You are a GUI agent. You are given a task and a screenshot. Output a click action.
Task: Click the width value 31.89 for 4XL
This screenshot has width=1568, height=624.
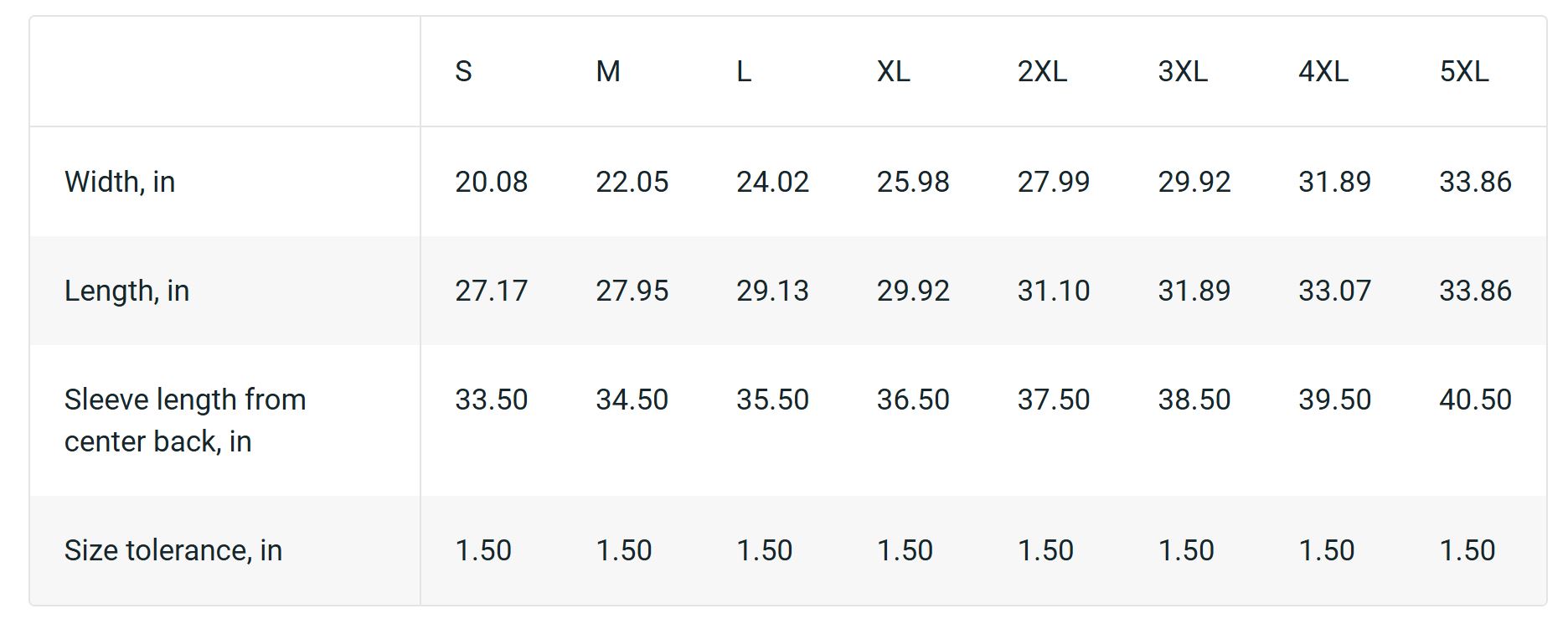pos(1334,182)
